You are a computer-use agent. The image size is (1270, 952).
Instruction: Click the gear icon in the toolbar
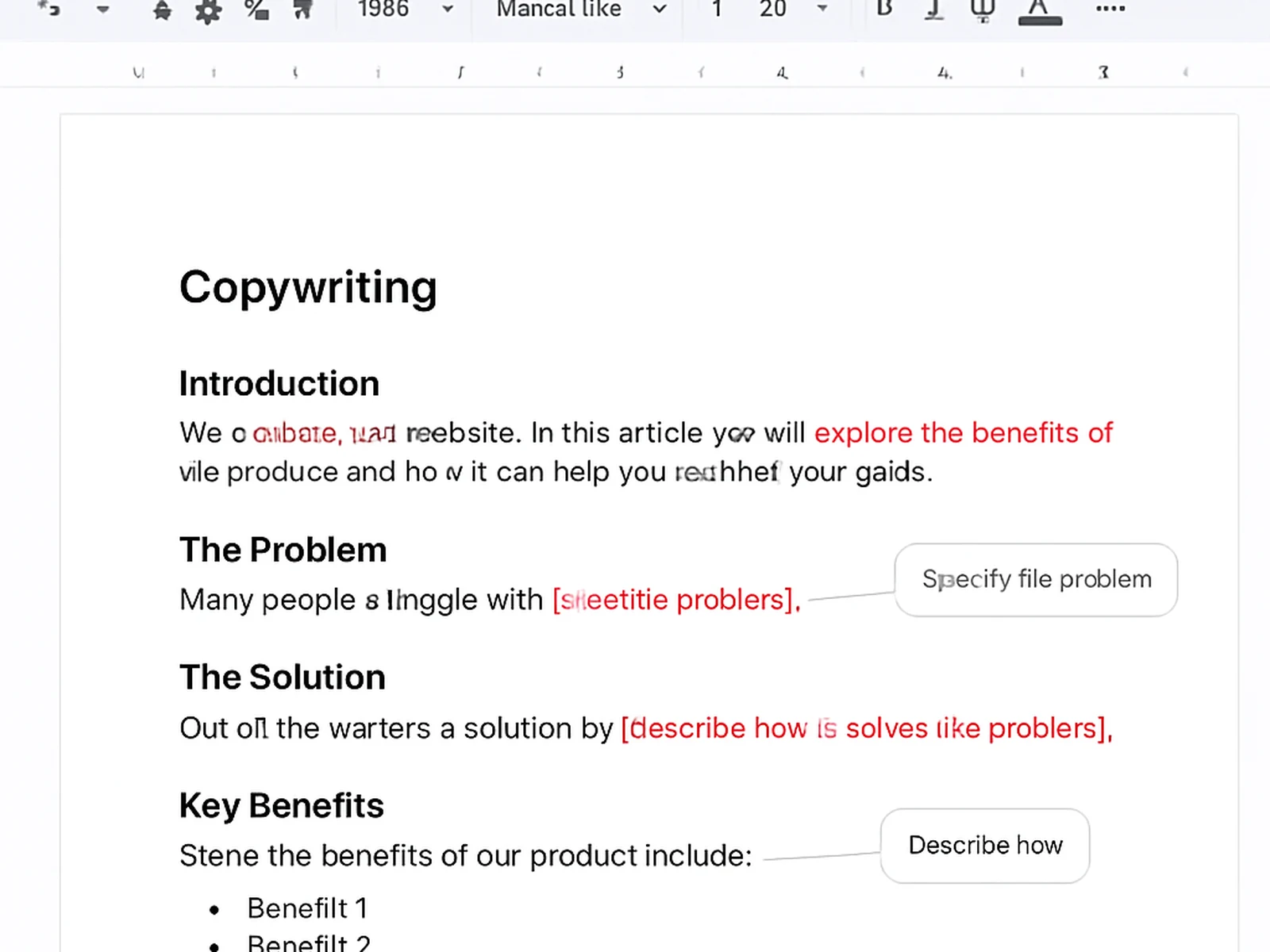coord(208,10)
